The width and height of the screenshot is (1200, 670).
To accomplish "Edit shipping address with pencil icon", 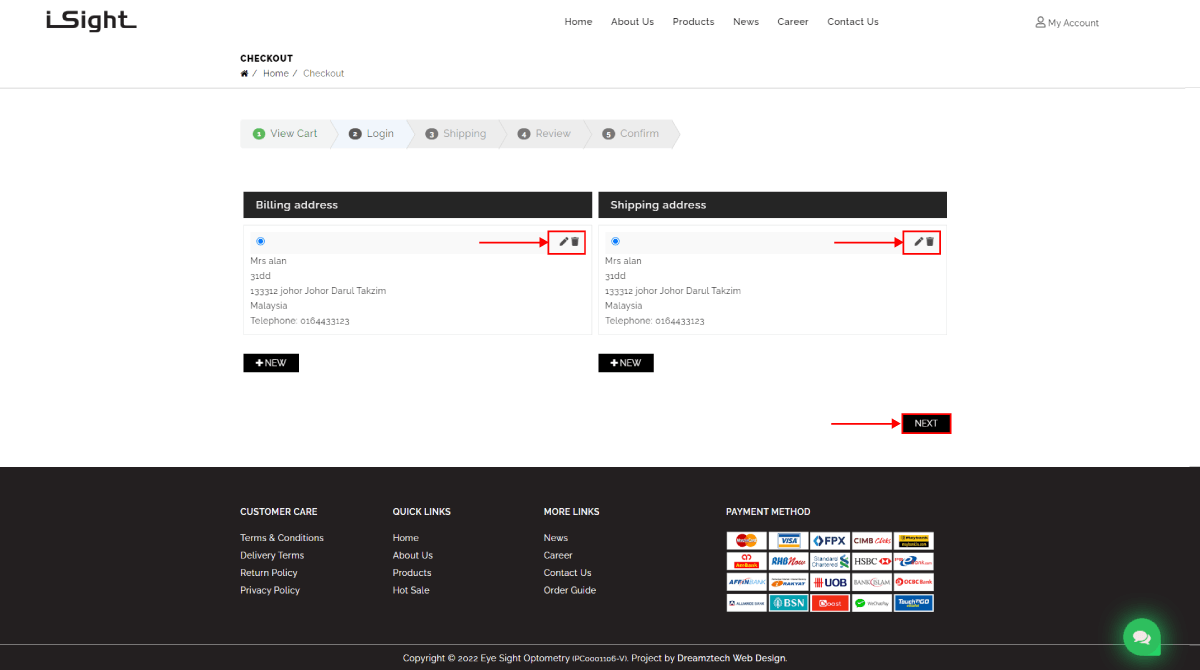I will pos(918,241).
